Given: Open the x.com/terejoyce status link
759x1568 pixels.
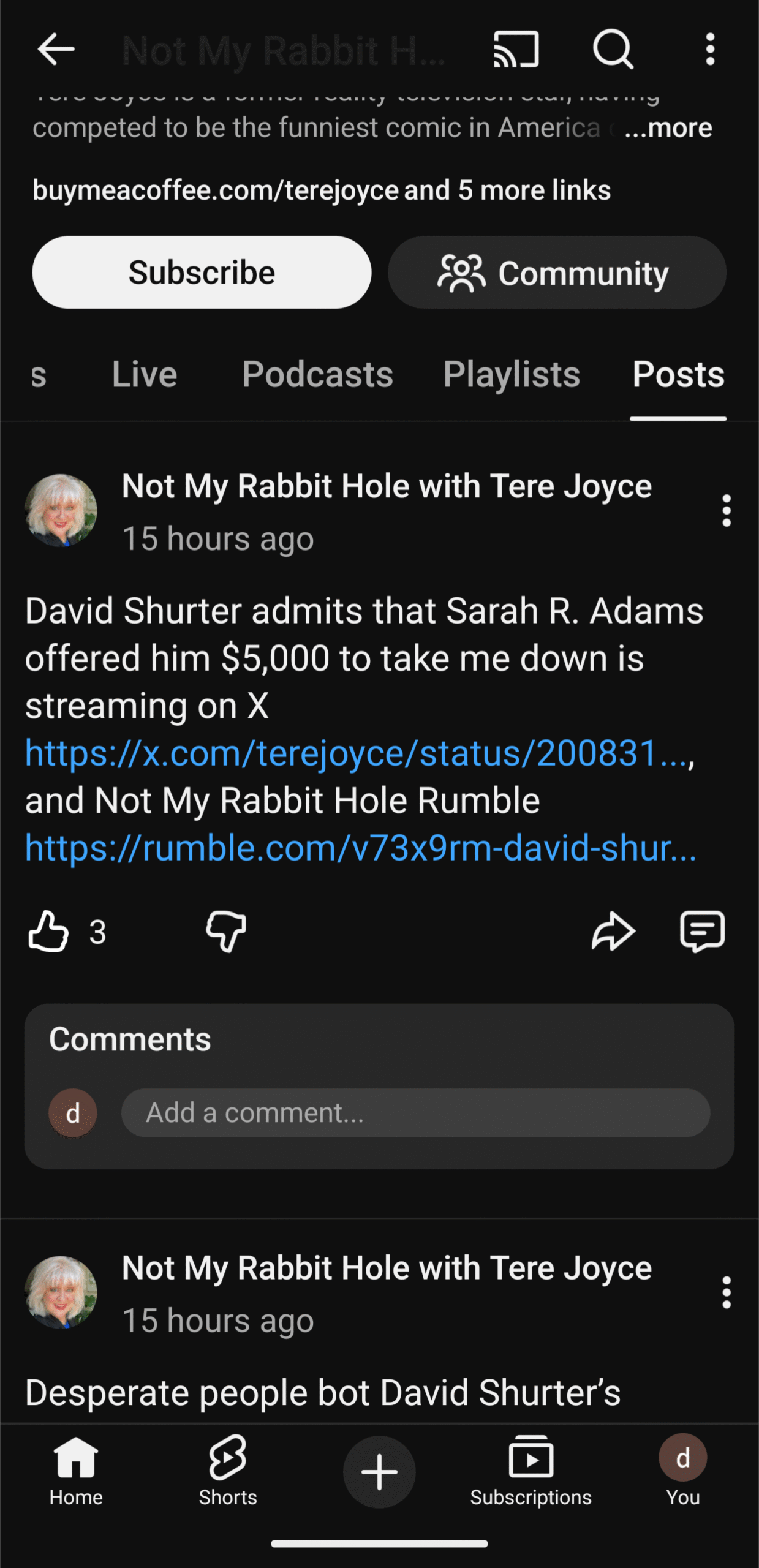Looking at the screenshot, I should (355, 753).
